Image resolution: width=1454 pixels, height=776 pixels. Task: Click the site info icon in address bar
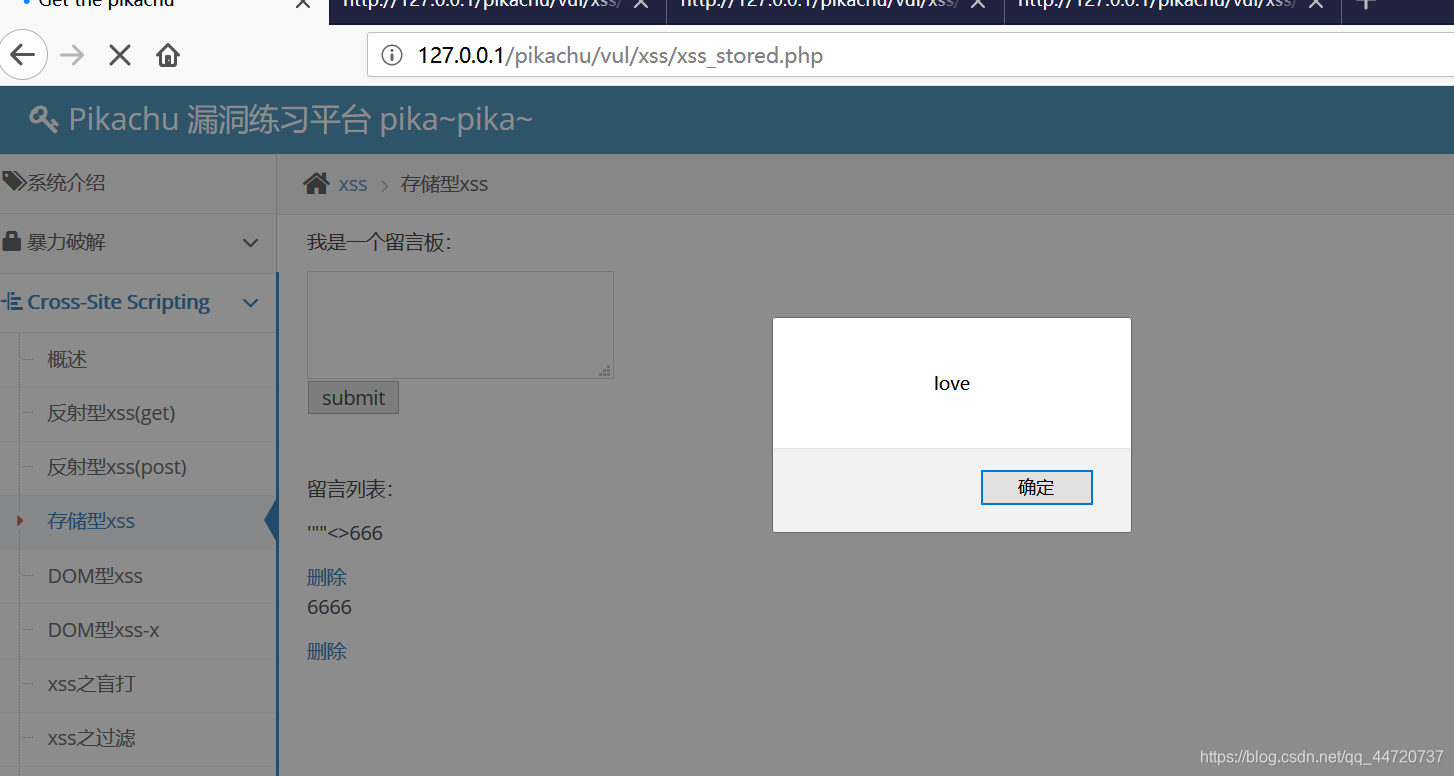(x=393, y=55)
